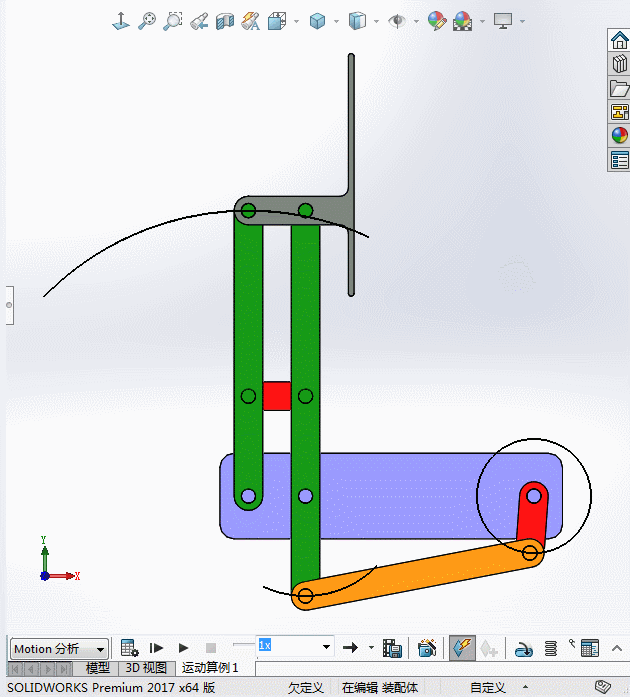The width and height of the screenshot is (630, 697).
Task: Click the Hide/Show Items icon
Action: click(357, 21)
